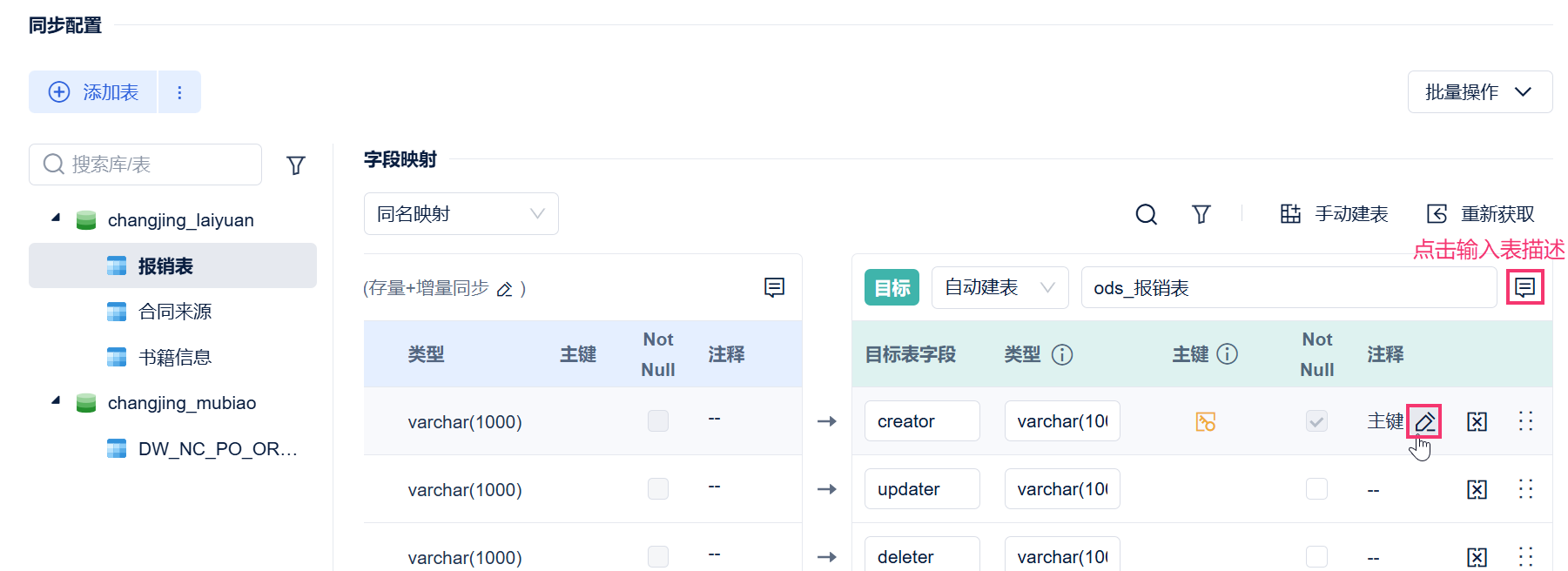
Task: Click the 目标表字段 column header
Action: tap(911, 354)
